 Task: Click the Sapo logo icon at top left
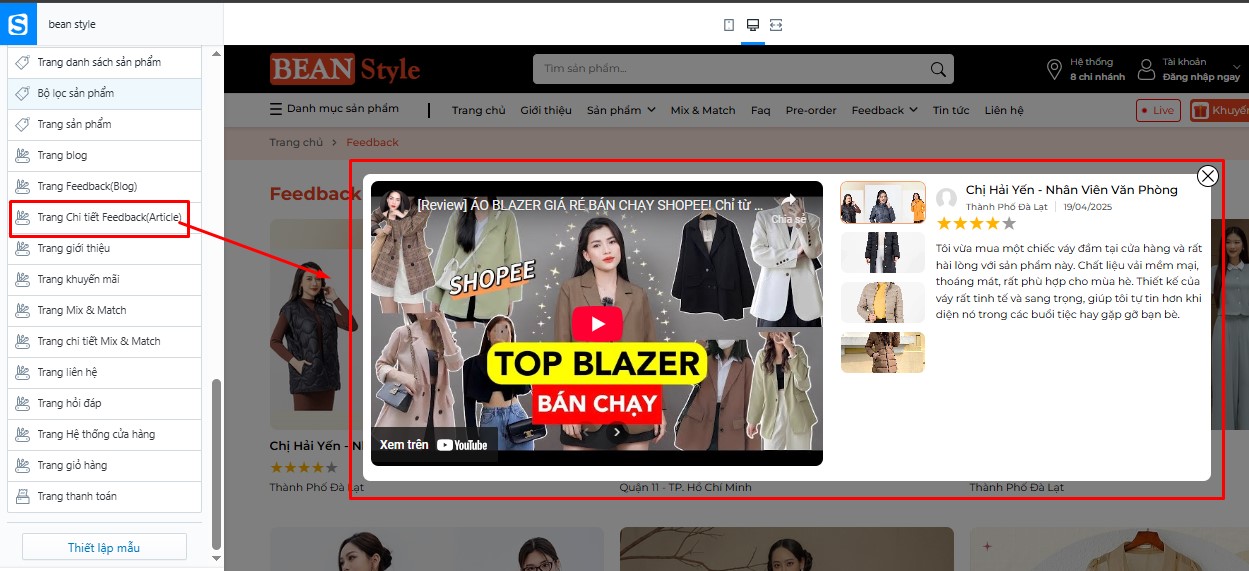19,24
